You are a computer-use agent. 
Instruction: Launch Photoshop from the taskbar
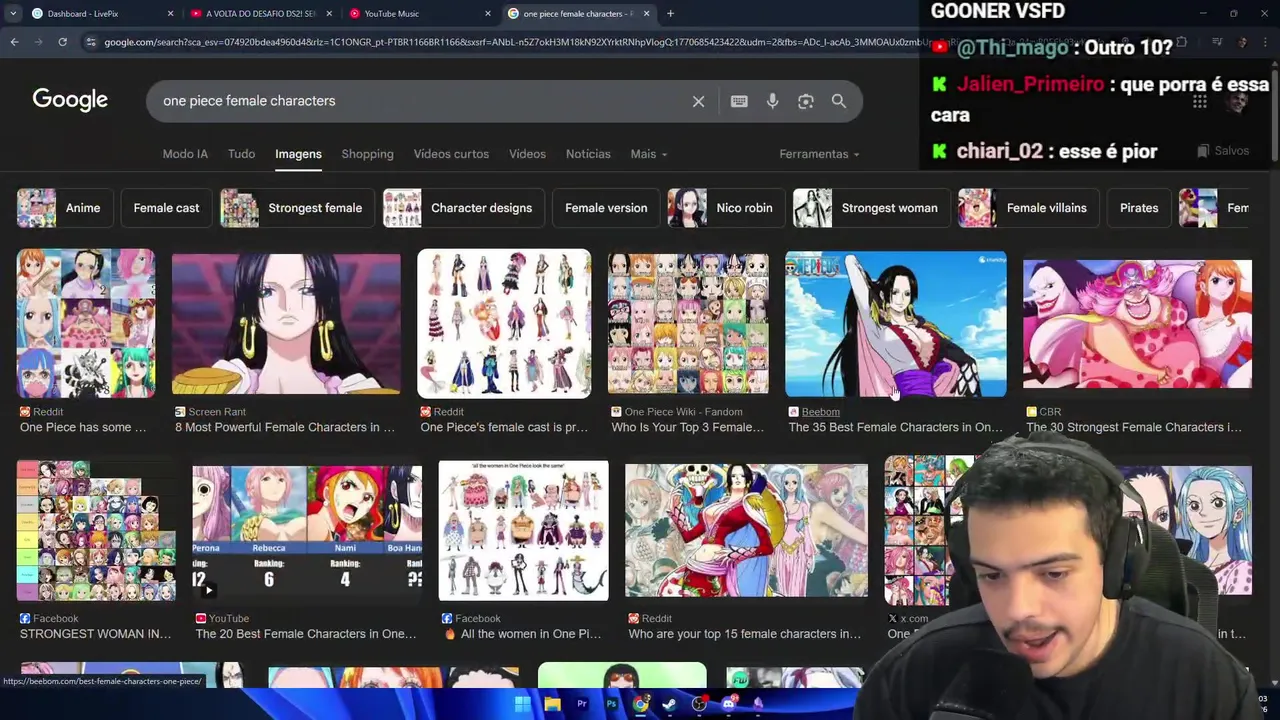click(611, 704)
